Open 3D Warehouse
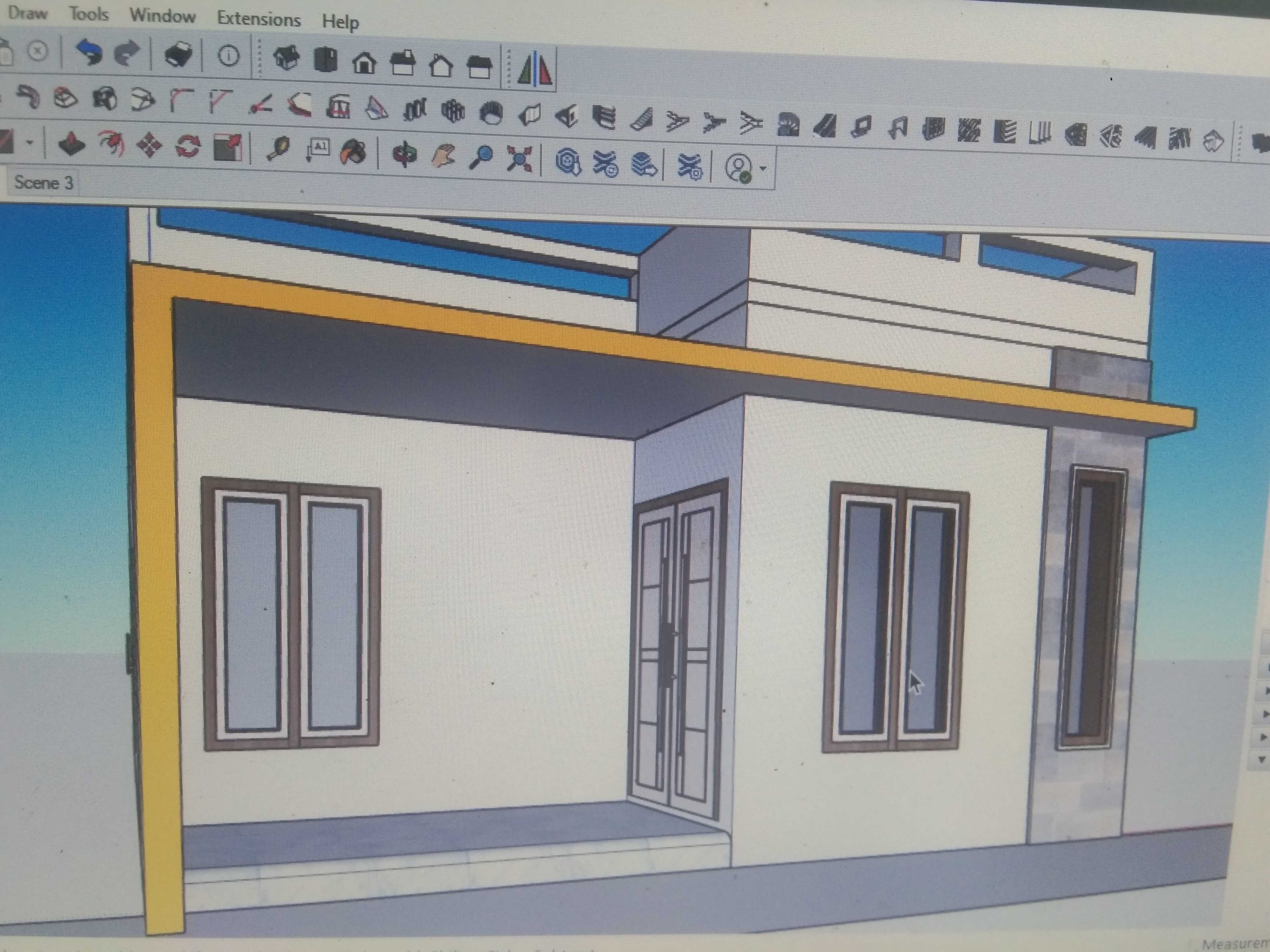The image size is (1270, 952). tap(568, 161)
